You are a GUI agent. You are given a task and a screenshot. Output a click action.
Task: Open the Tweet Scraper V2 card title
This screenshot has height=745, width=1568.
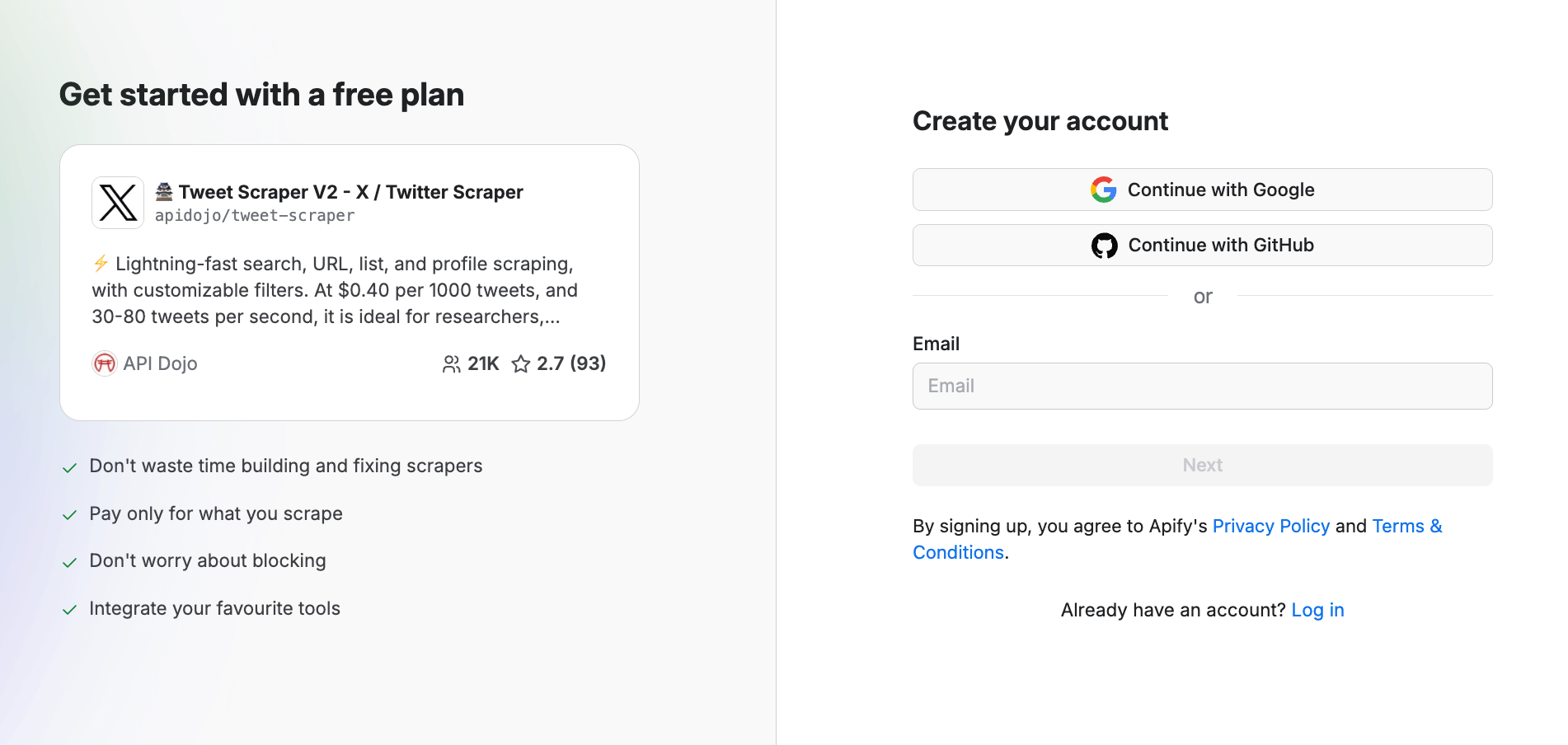point(350,192)
